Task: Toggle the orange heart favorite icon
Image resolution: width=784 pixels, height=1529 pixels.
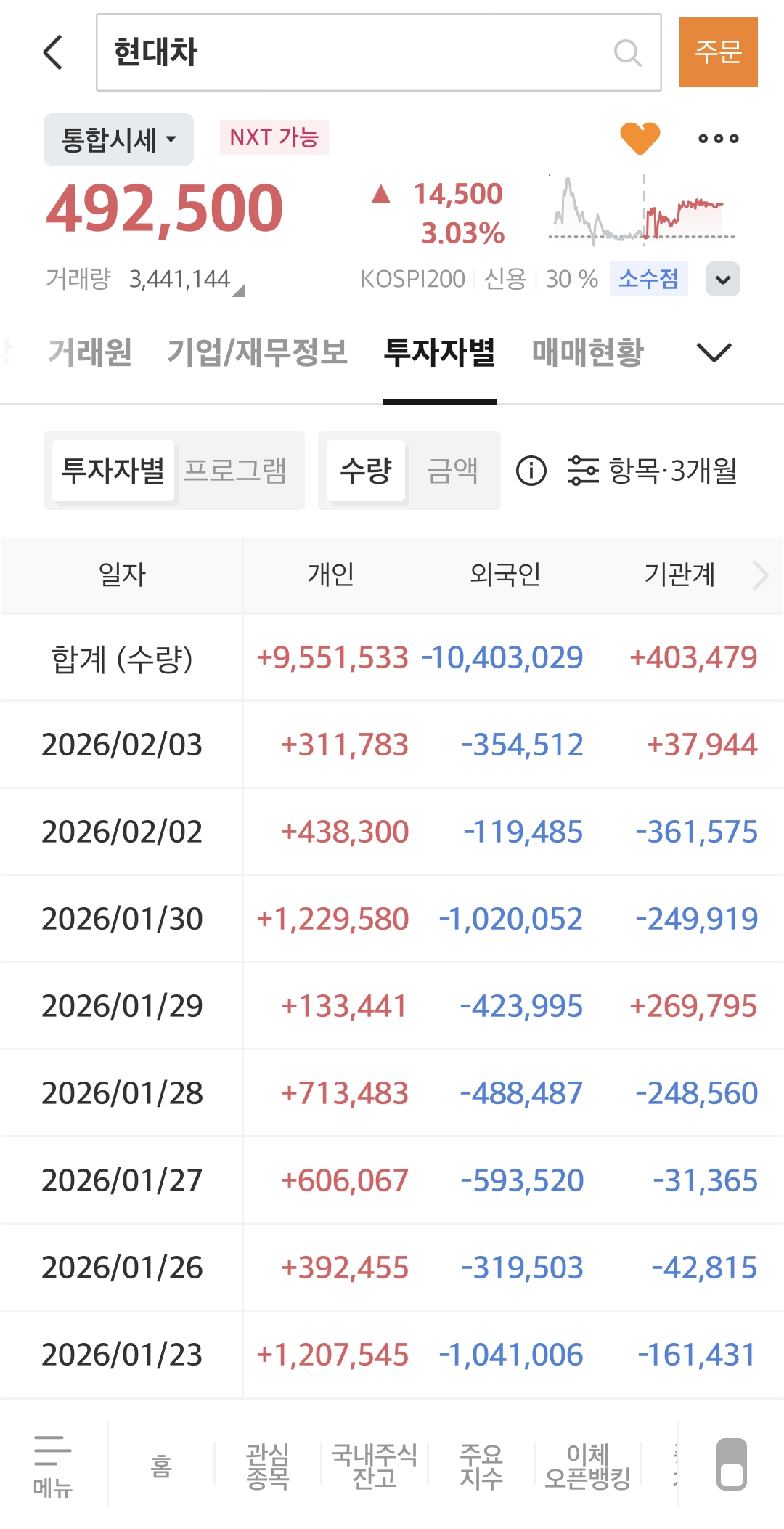Action: click(640, 138)
